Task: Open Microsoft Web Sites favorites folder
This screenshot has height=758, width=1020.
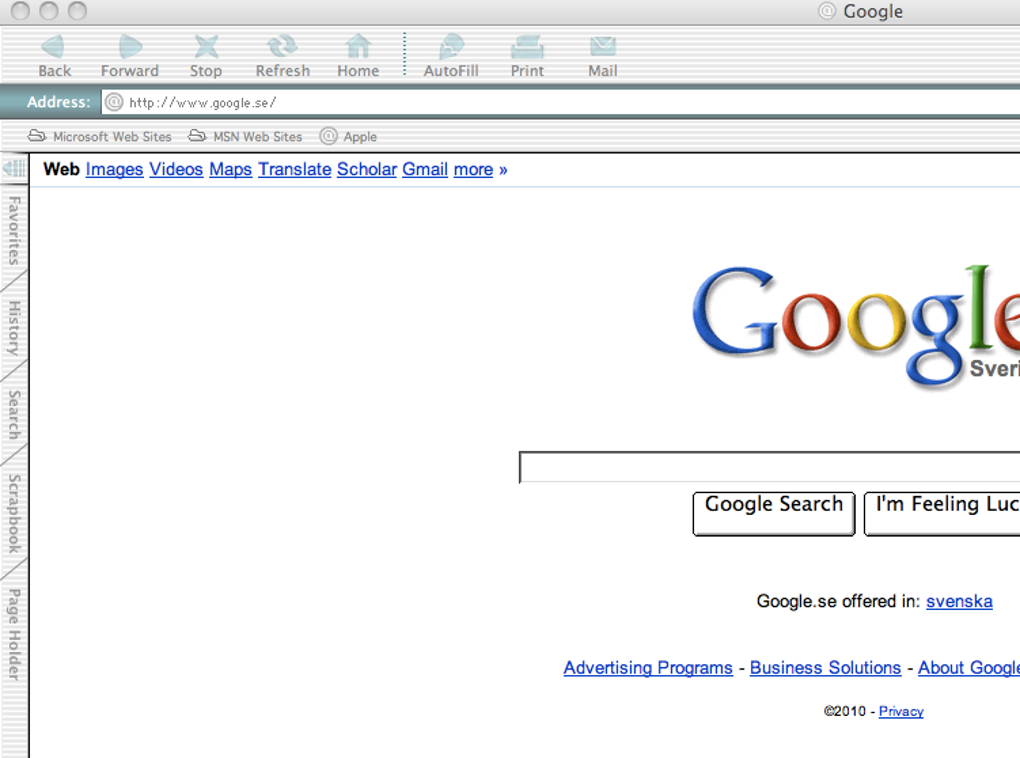Action: point(100,137)
